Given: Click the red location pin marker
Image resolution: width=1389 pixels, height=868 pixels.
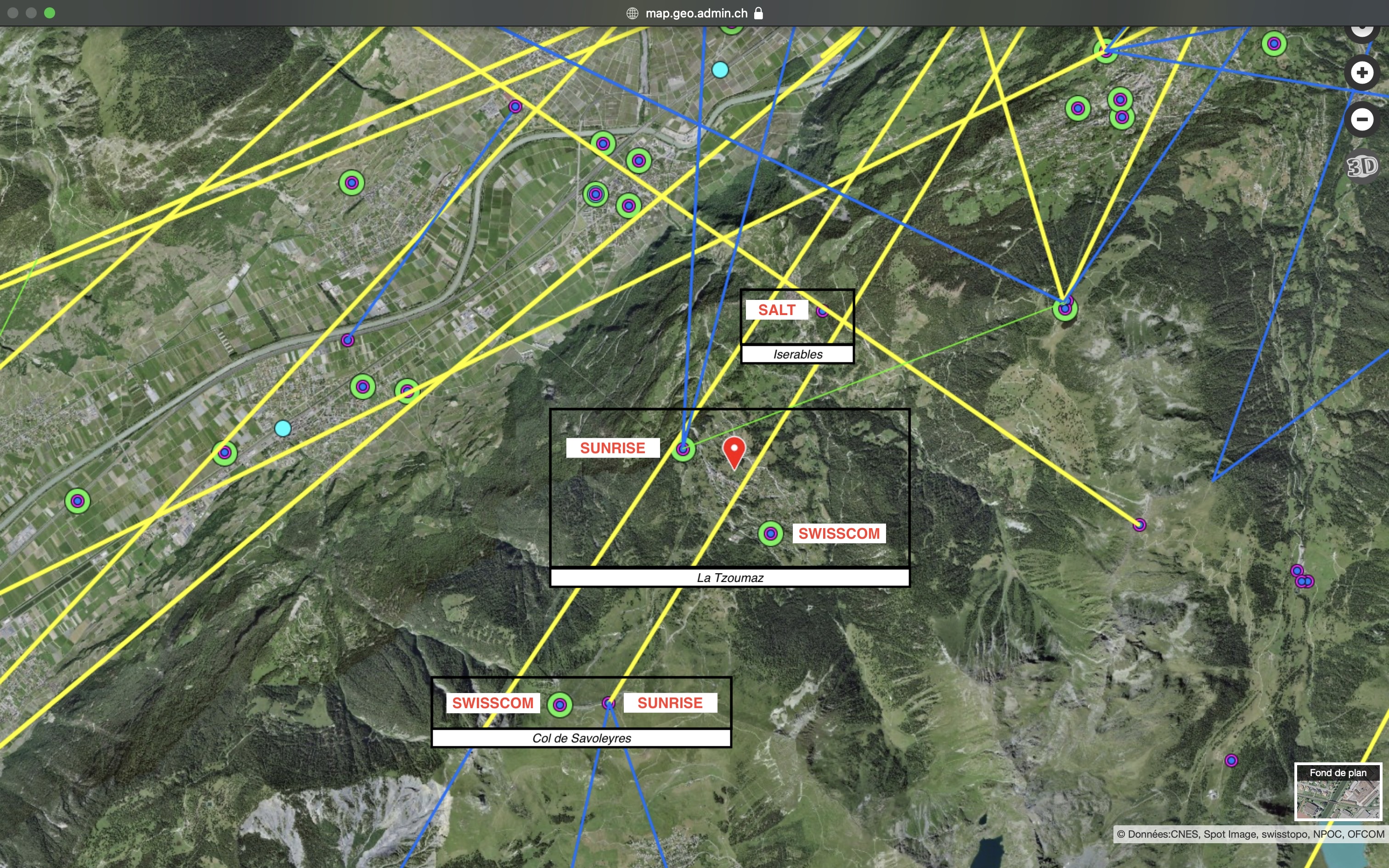Looking at the screenshot, I should 734,452.
